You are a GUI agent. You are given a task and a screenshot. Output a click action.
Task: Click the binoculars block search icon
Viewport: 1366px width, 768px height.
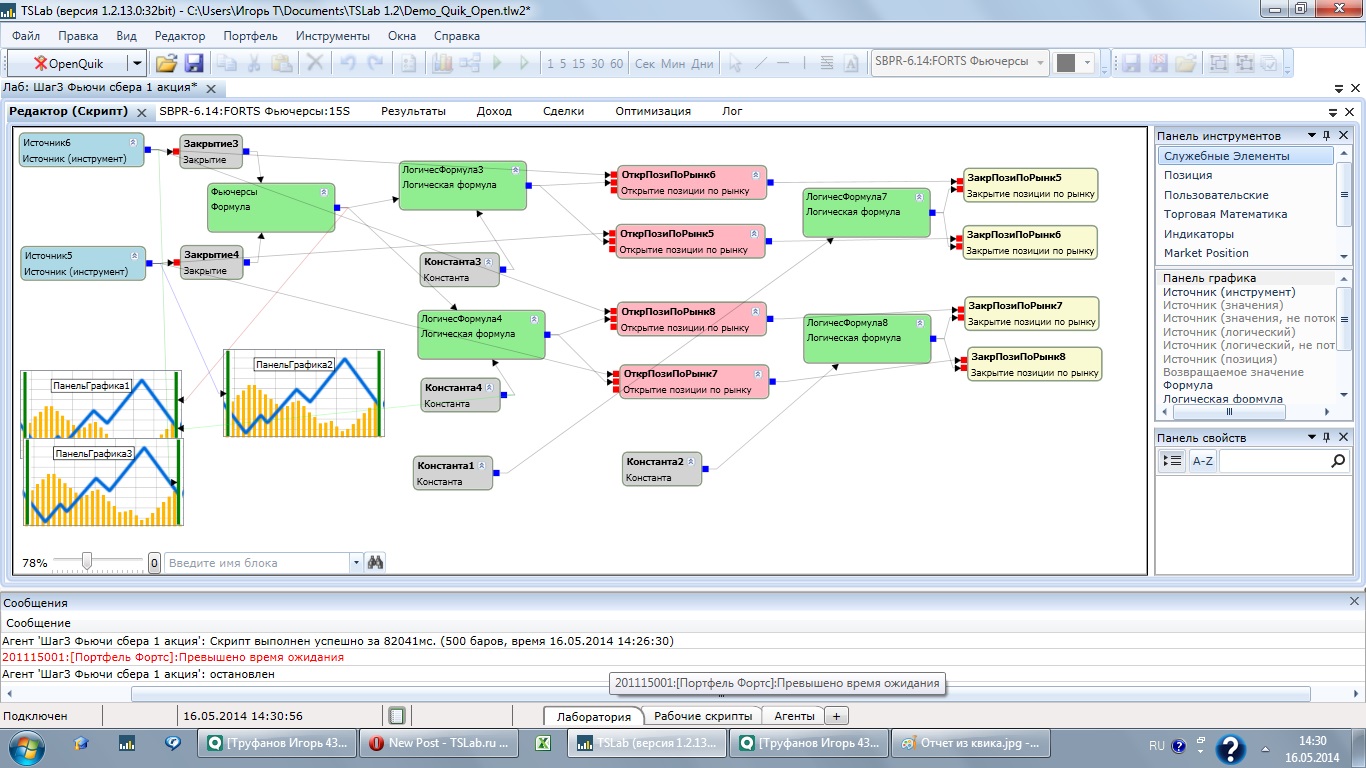tap(376, 563)
